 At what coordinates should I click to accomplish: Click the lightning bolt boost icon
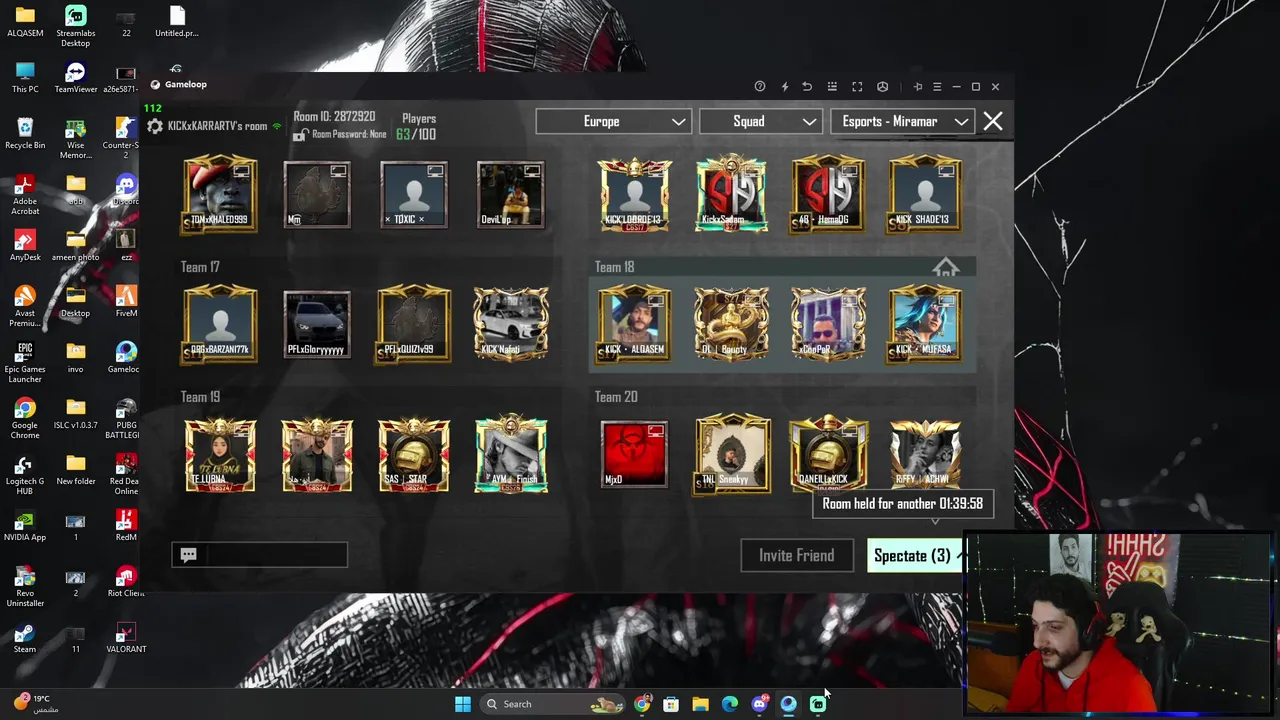784,87
